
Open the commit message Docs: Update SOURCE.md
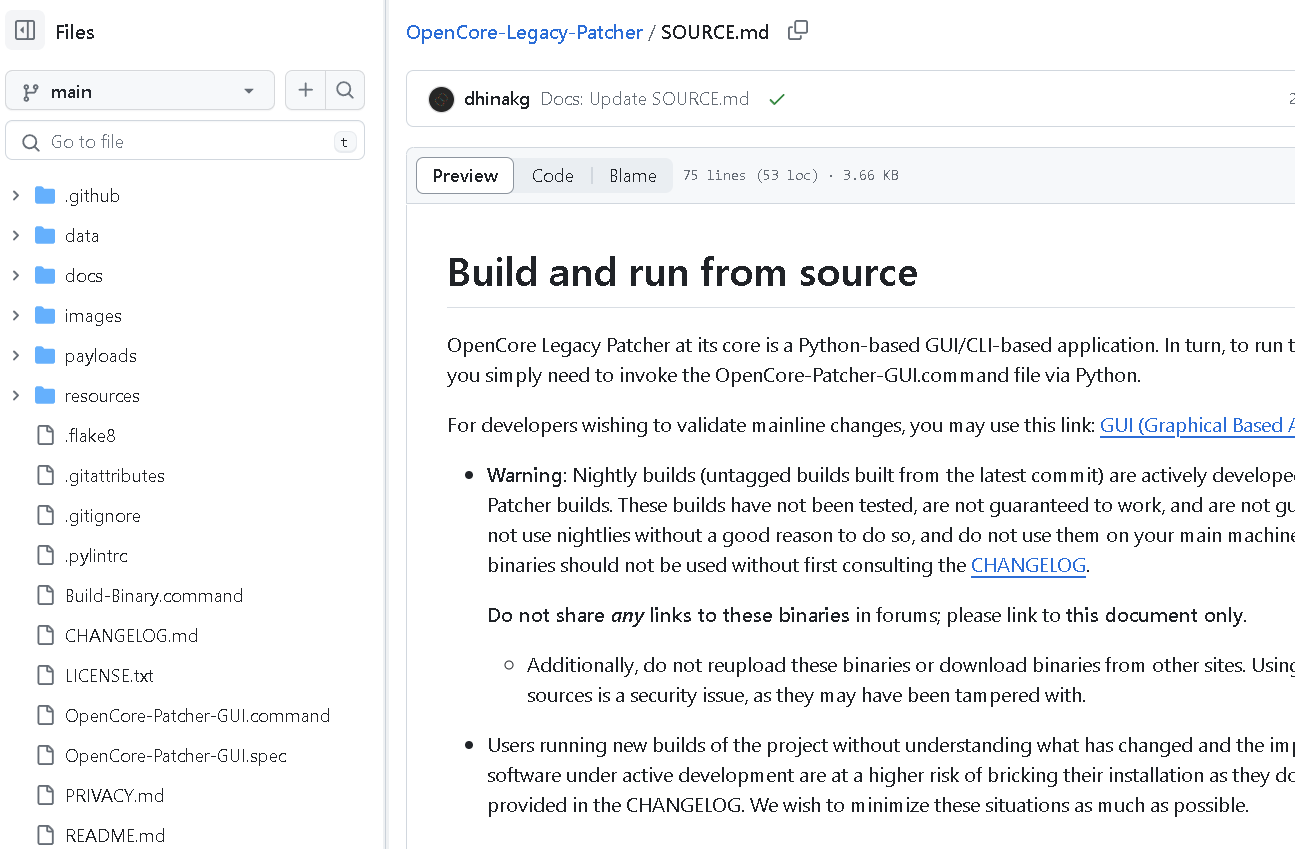(x=644, y=99)
